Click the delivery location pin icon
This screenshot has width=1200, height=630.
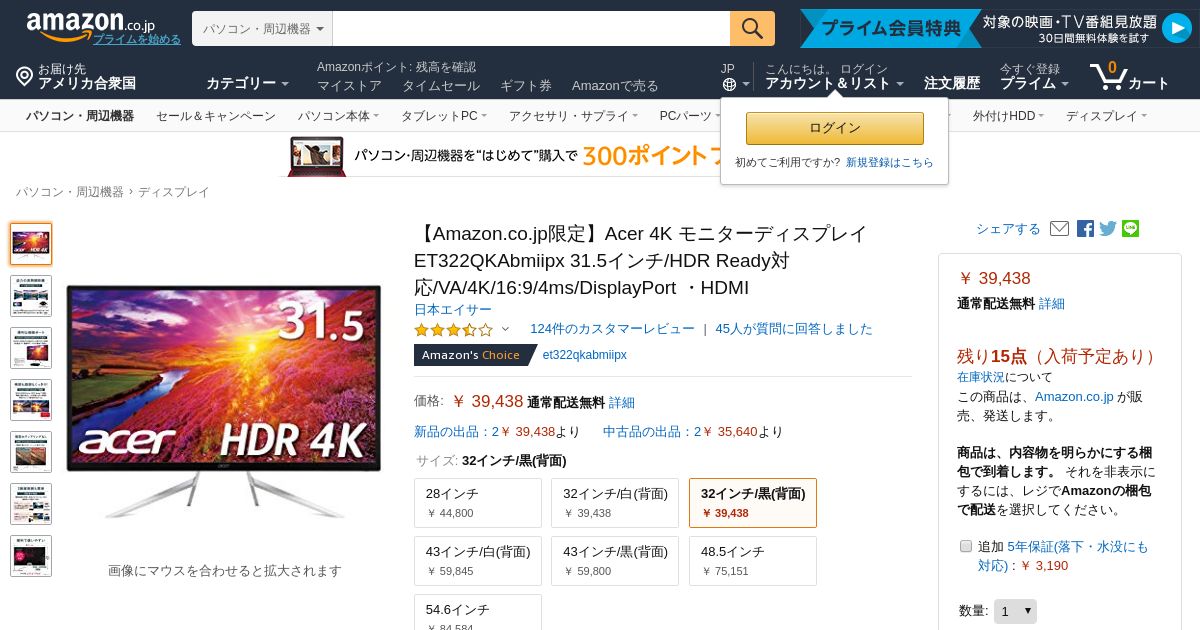tap(24, 76)
